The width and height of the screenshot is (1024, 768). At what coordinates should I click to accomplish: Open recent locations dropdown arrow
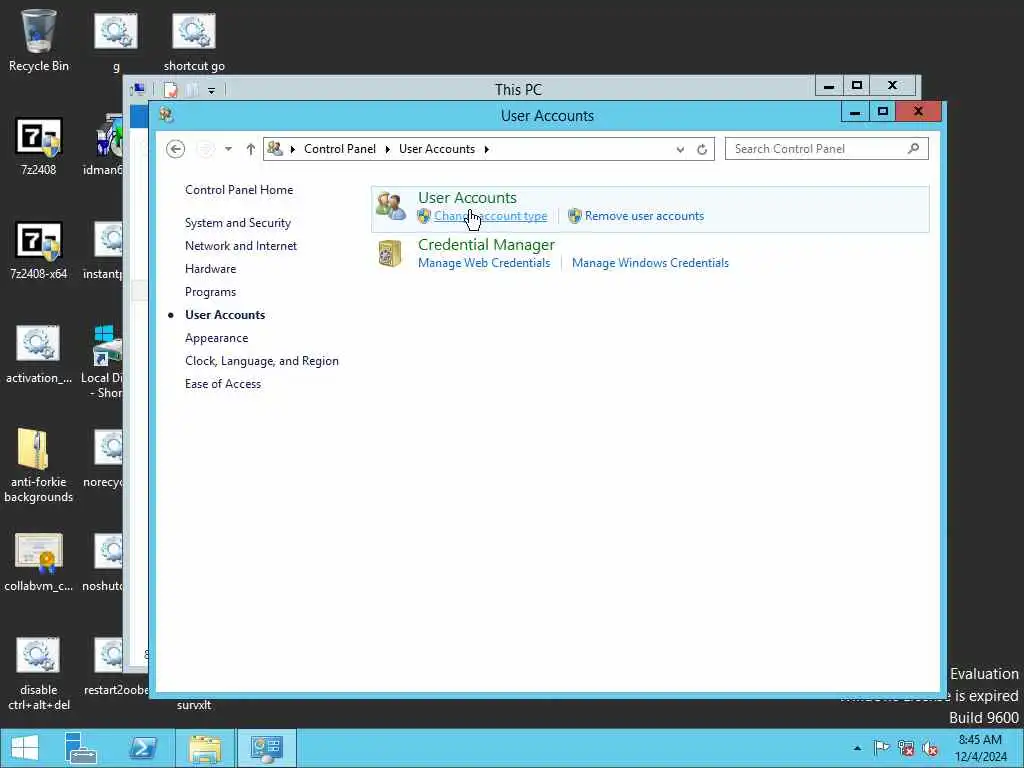pos(228,149)
